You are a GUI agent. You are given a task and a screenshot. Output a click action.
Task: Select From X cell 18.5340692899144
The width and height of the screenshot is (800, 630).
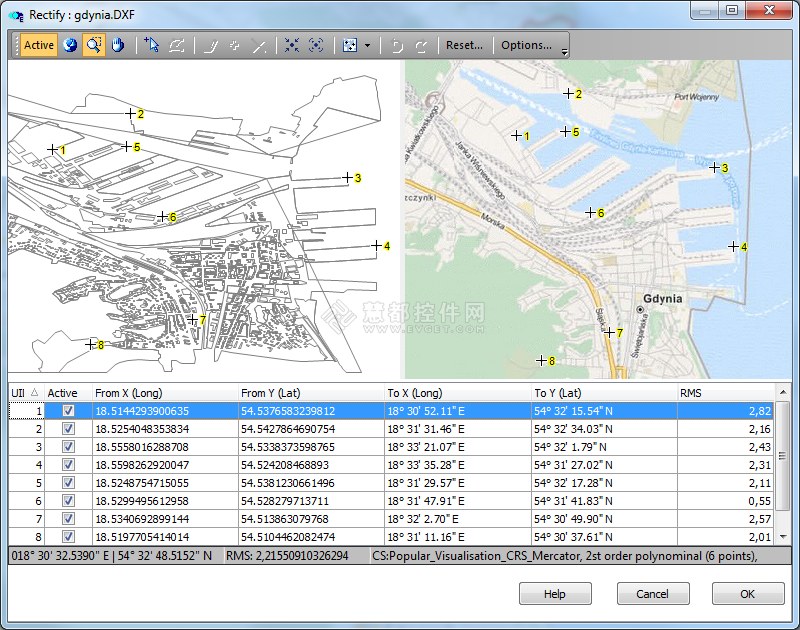(x=165, y=519)
